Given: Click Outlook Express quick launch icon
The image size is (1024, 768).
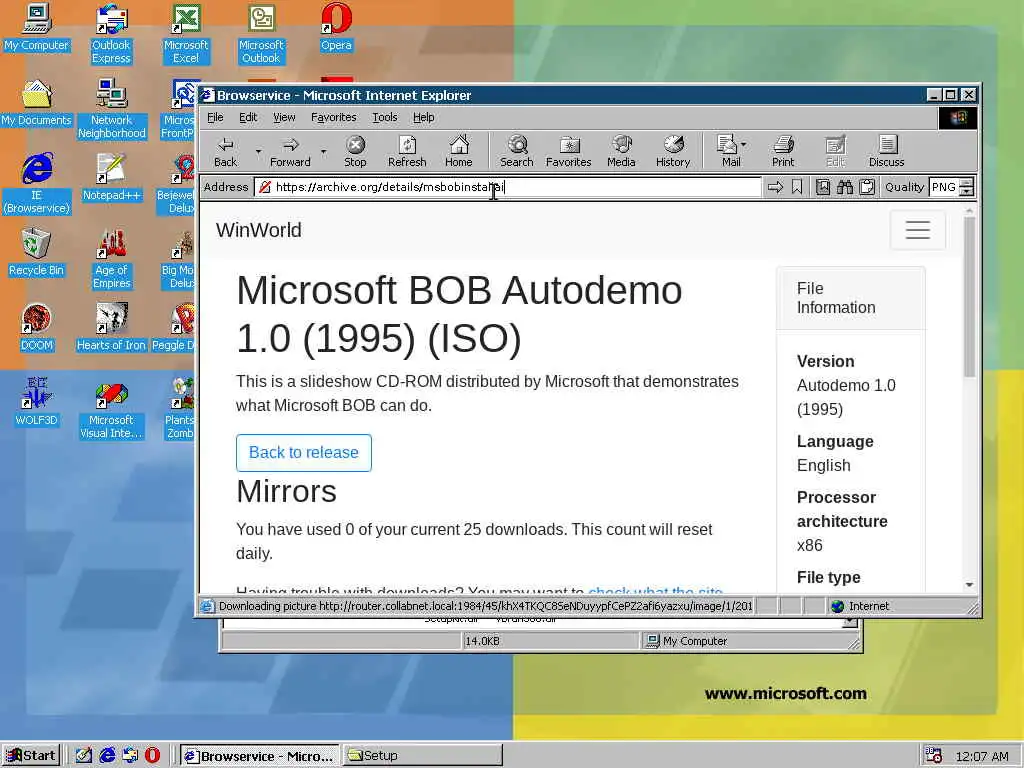Looking at the screenshot, I should (x=130, y=756).
